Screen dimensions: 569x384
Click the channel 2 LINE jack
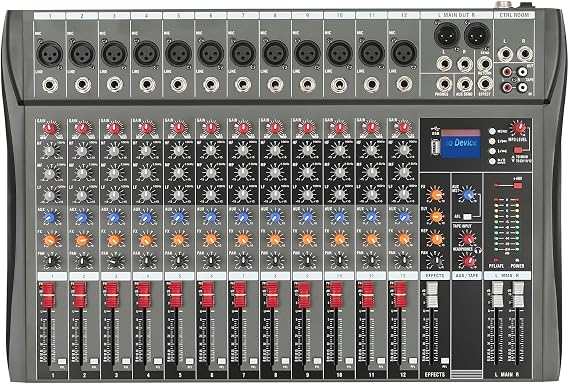82,85
